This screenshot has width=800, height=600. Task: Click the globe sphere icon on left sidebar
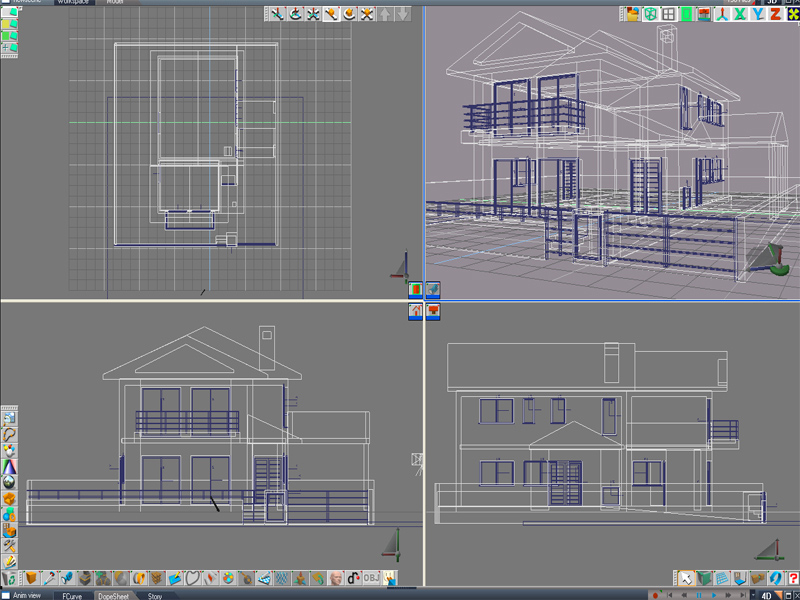[x=10, y=482]
